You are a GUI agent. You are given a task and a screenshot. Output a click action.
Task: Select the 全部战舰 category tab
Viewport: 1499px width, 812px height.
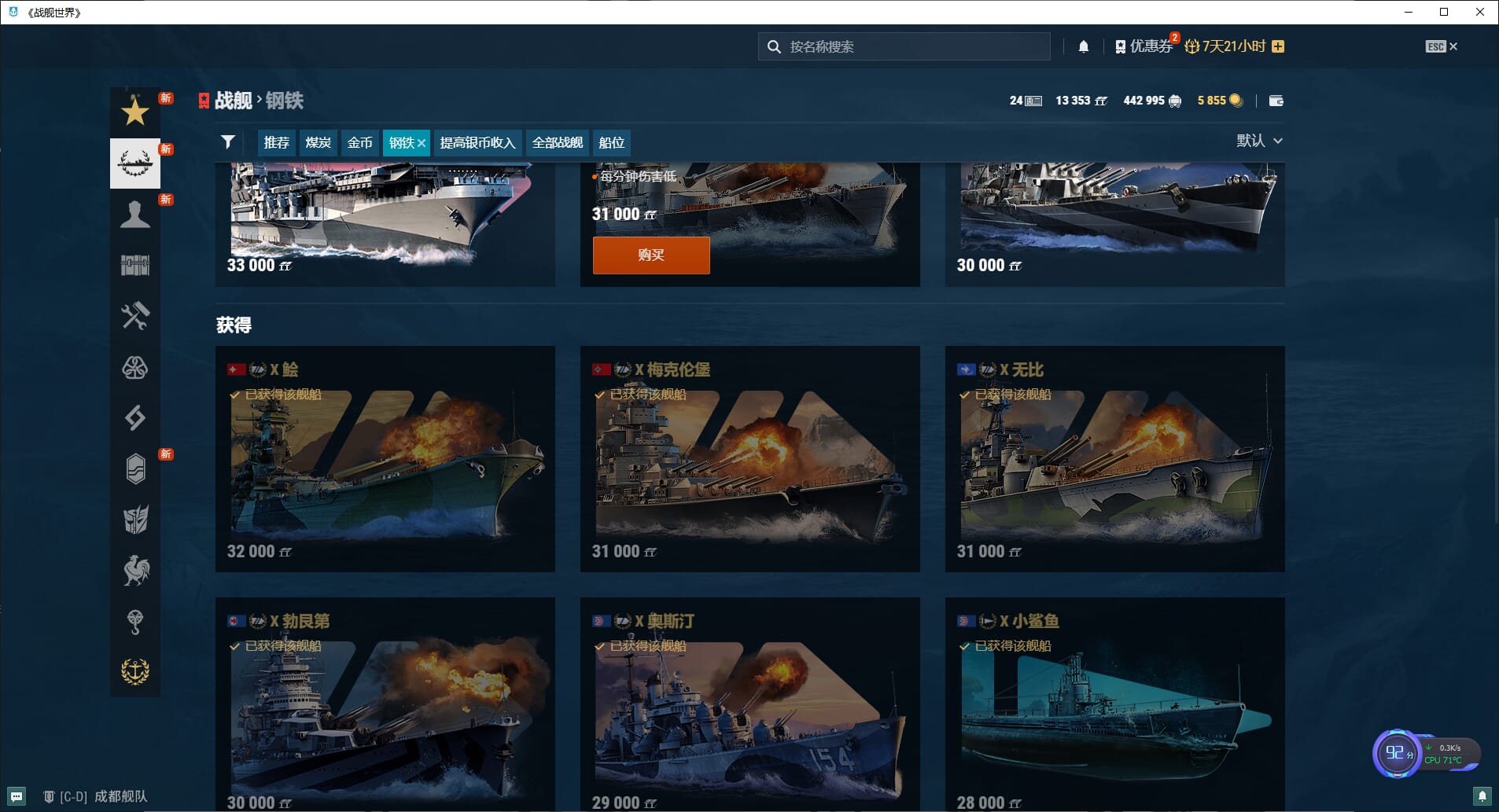(557, 142)
